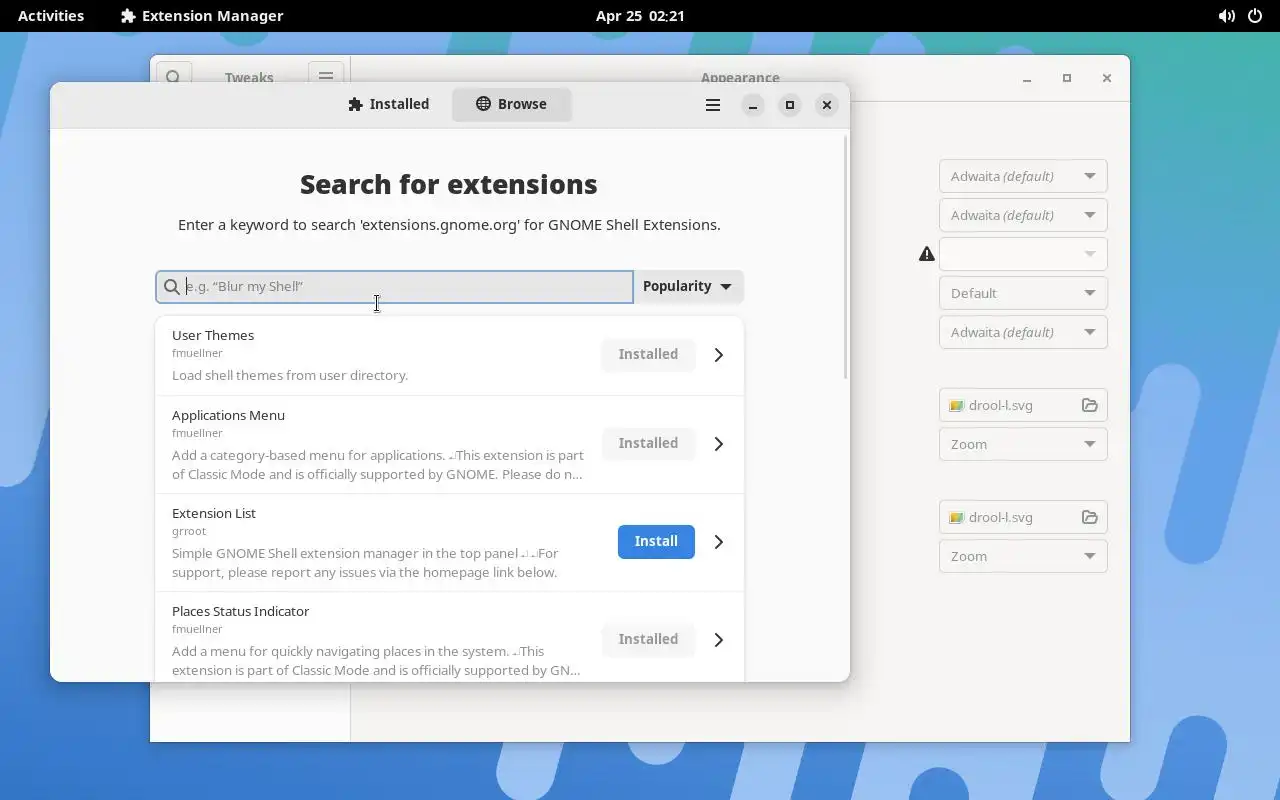1280x800 pixels.
Task: Click the warning triangle icon in Tweaks
Action: [927, 254]
